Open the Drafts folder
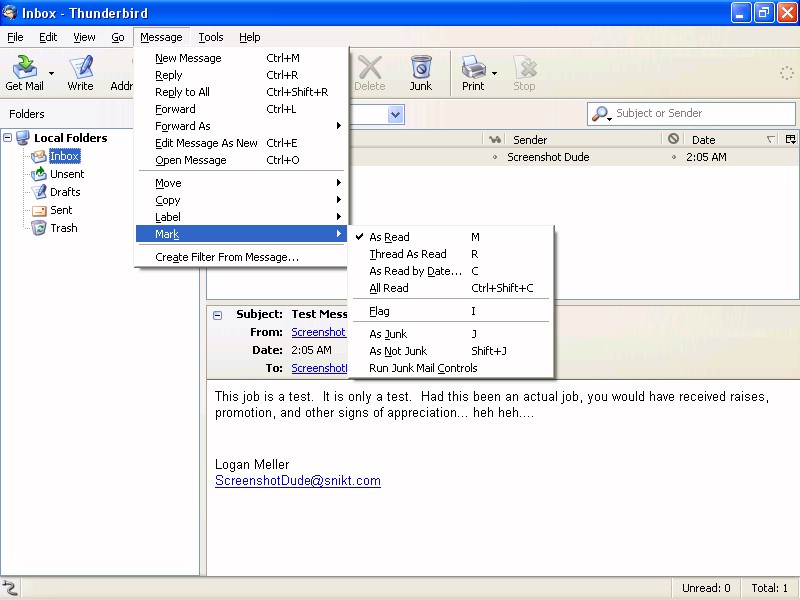The height and width of the screenshot is (600, 800). (65, 192)
